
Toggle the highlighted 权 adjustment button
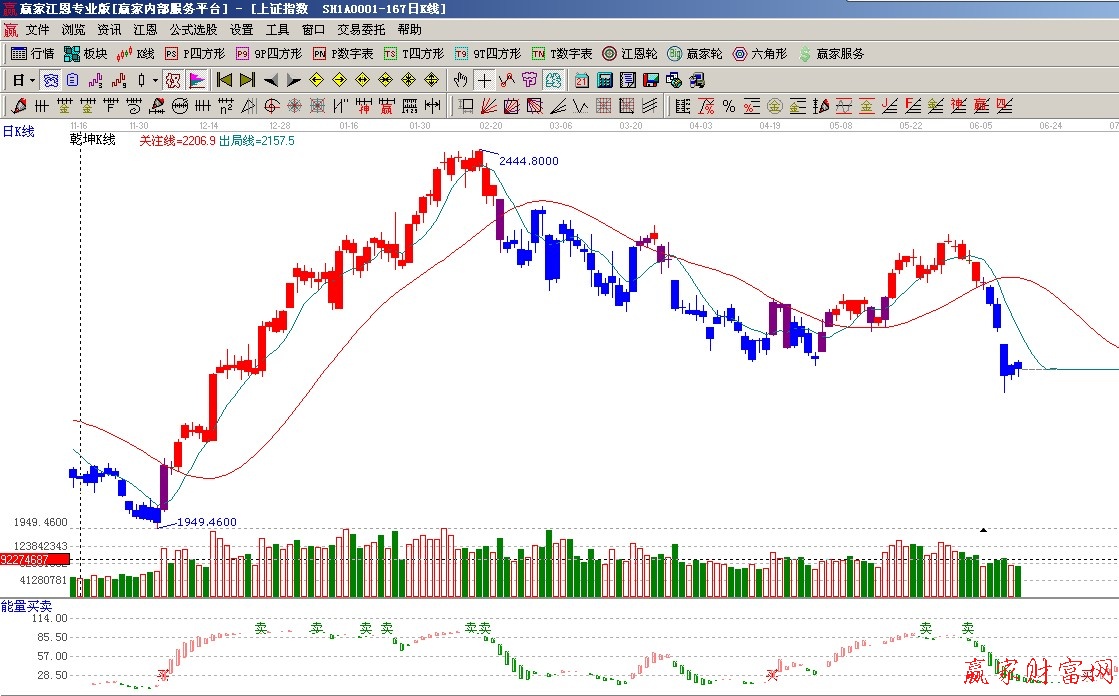[172, 80]
